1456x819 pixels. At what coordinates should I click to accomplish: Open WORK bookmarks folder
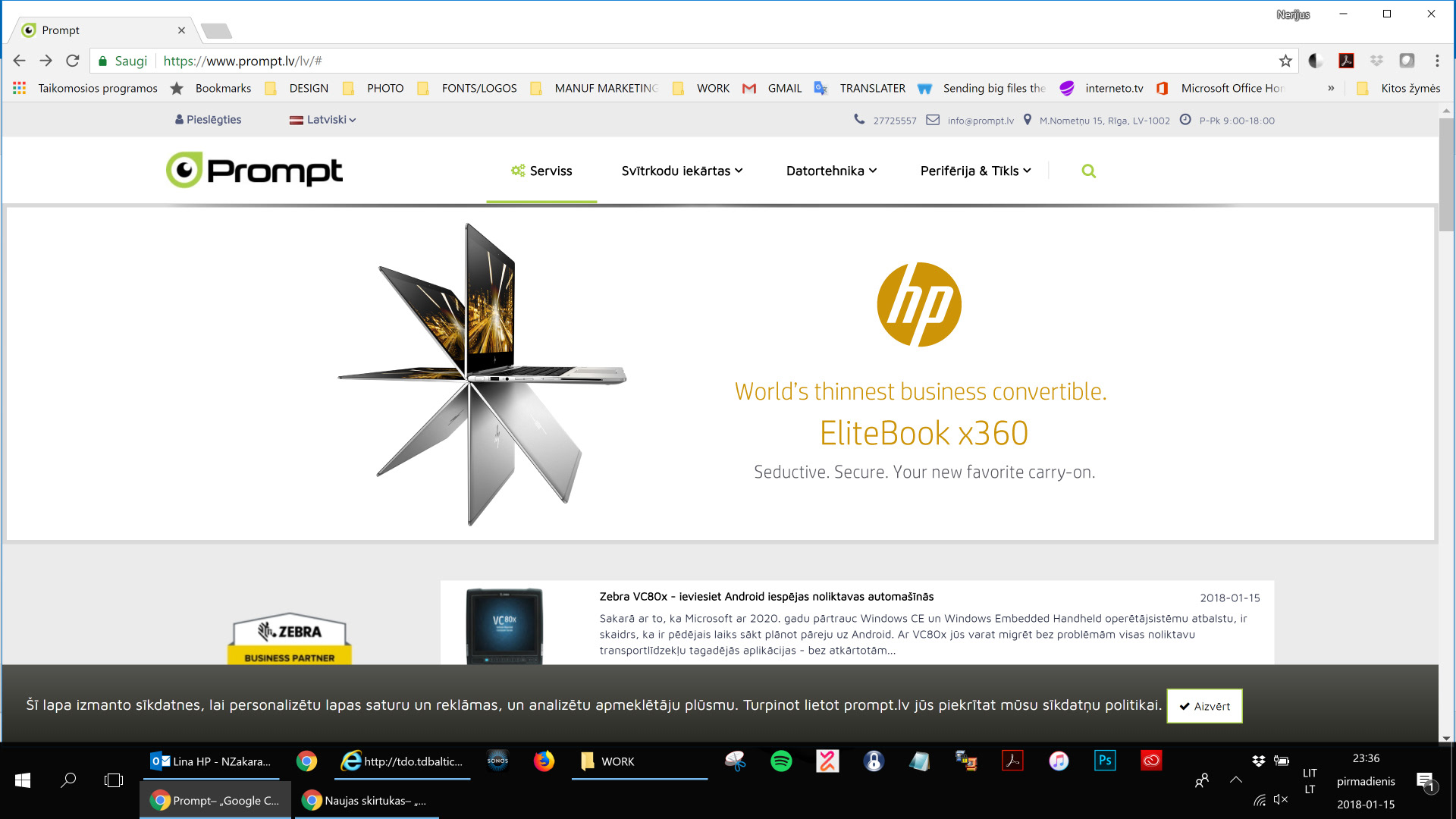point(701,88)
